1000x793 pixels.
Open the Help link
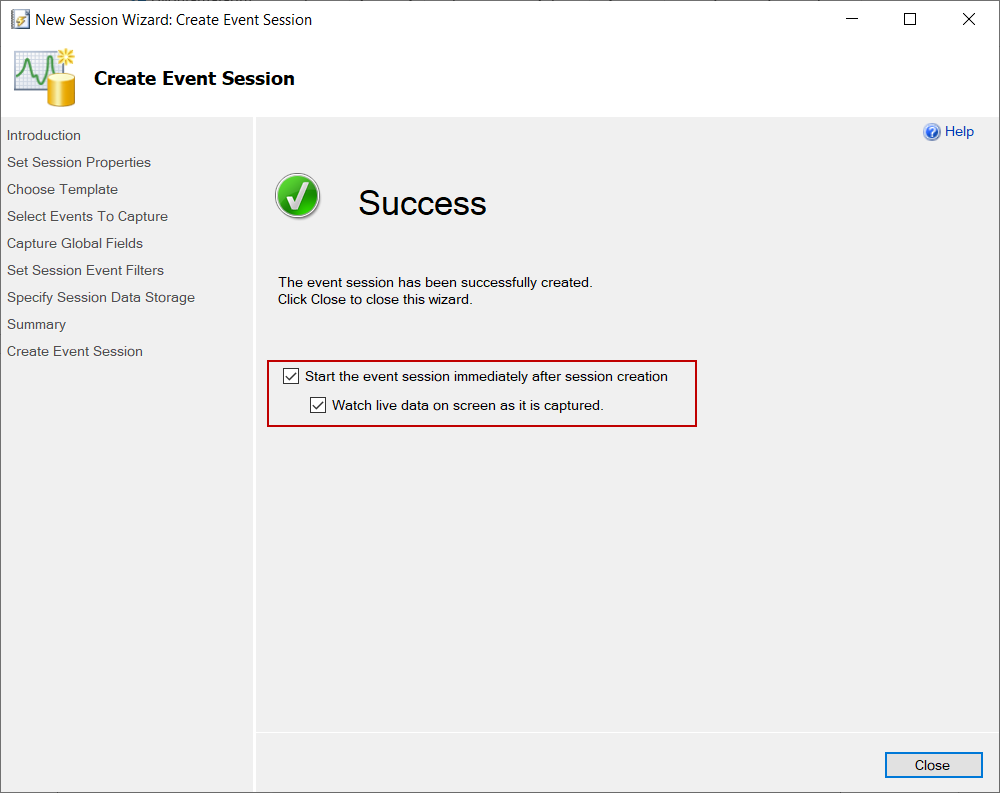[959, 131]
